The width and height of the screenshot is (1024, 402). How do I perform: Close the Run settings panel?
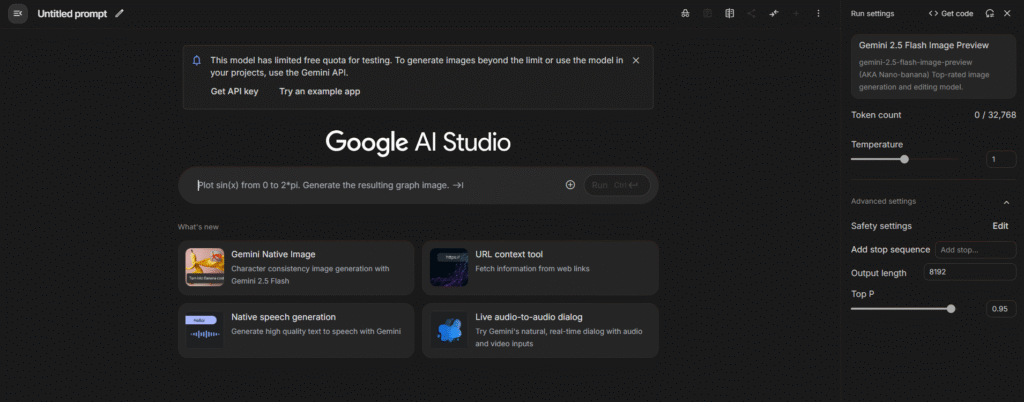coord(1007,13)
